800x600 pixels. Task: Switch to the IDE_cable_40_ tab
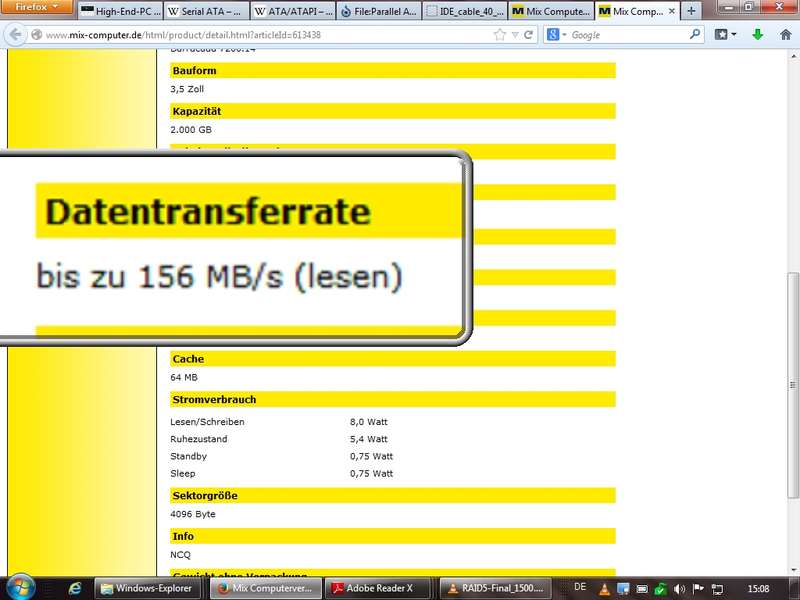pos(465,11)
